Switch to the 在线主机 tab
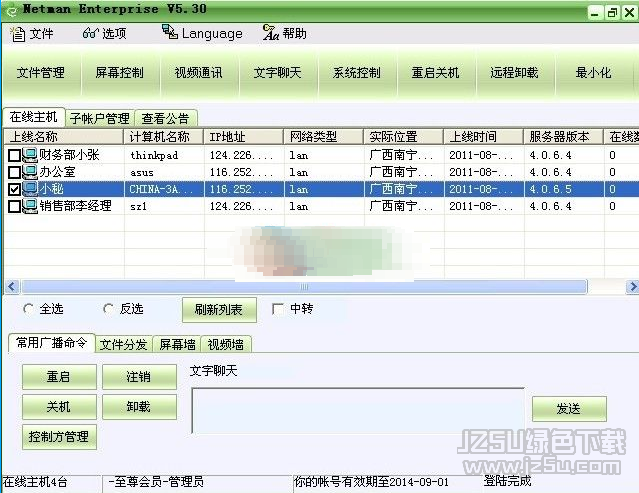 (x=34, y=117)
